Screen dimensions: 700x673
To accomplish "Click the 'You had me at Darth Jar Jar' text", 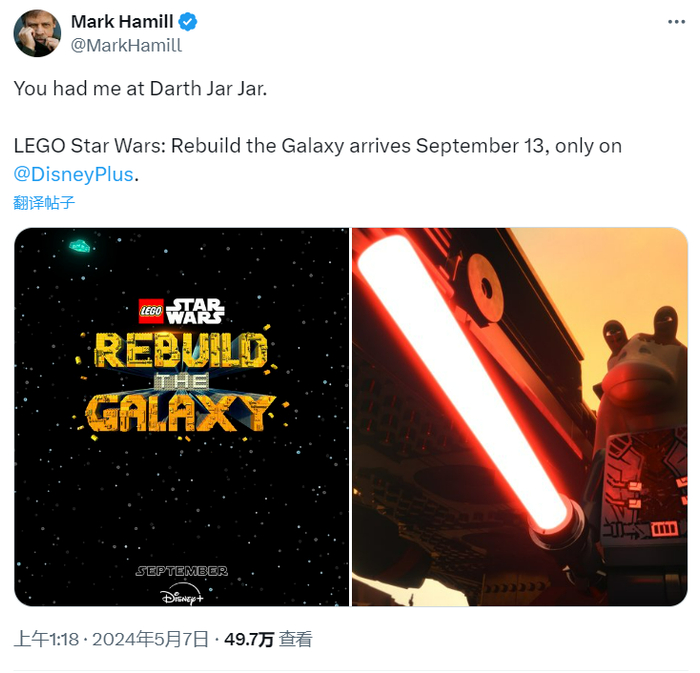I will coord(140,88).
